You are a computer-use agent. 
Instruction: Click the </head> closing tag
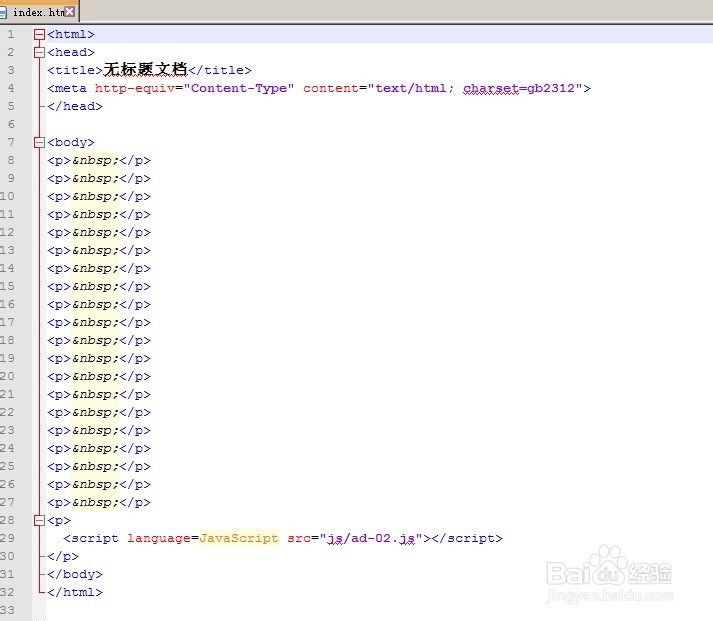tap(75, 106)
